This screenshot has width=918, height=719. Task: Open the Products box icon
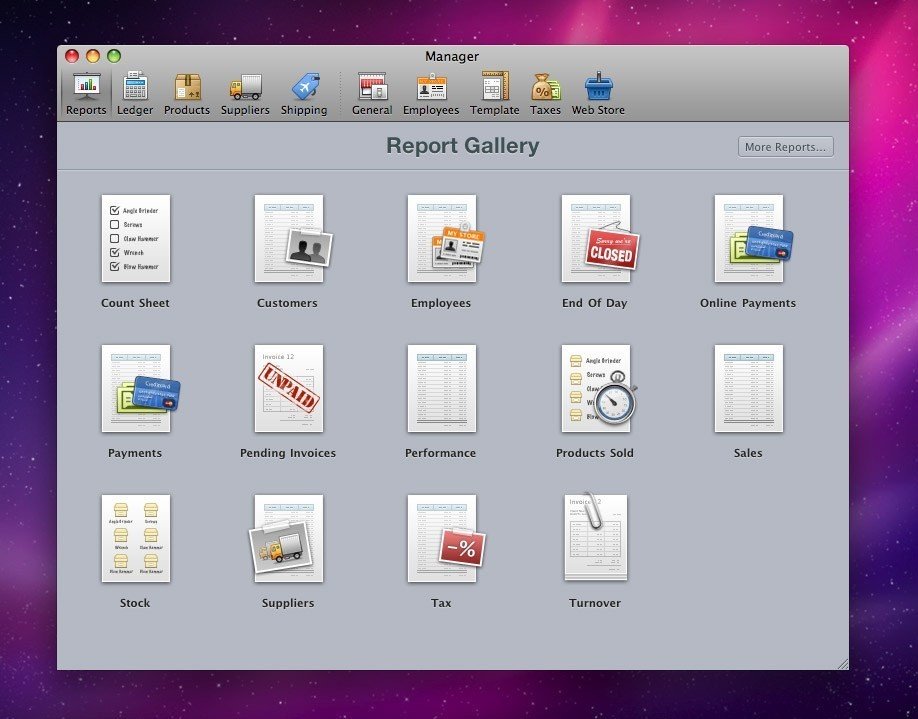(x=187, y=86)
